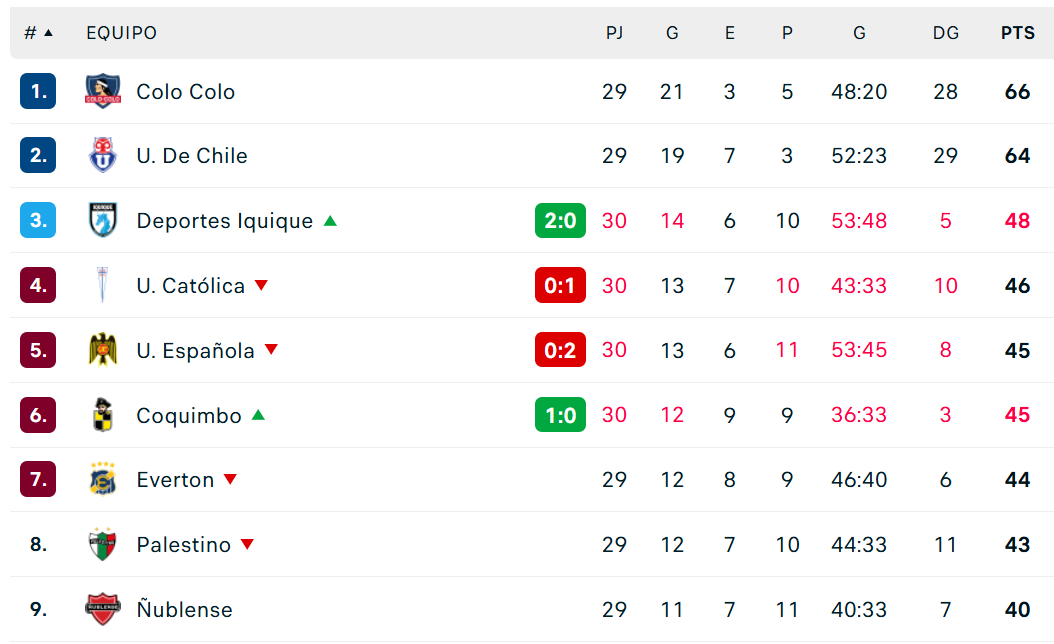Open the Everton crest icon

(x=103, y=479)
